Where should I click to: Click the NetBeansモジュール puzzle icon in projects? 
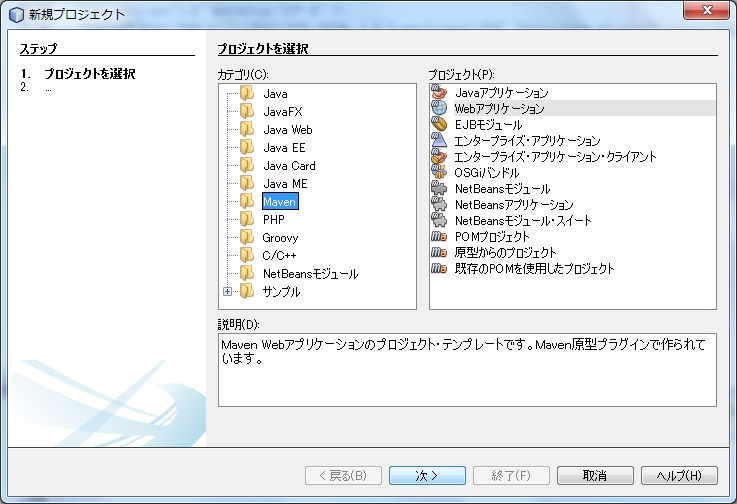pyautogui.click(x=439, y=188)
